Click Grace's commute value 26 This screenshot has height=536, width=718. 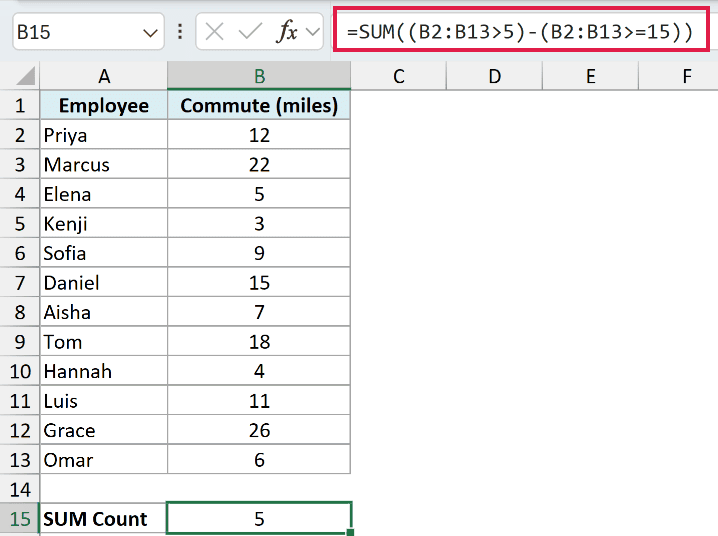tap(259, 430)
